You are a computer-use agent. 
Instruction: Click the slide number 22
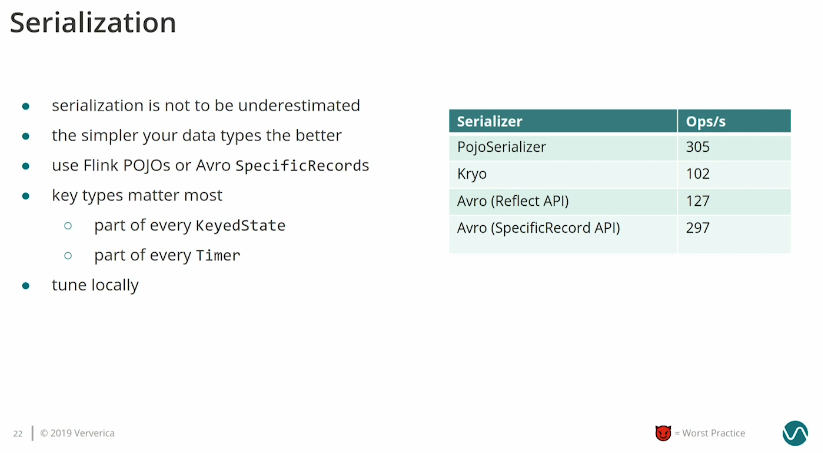18,434
